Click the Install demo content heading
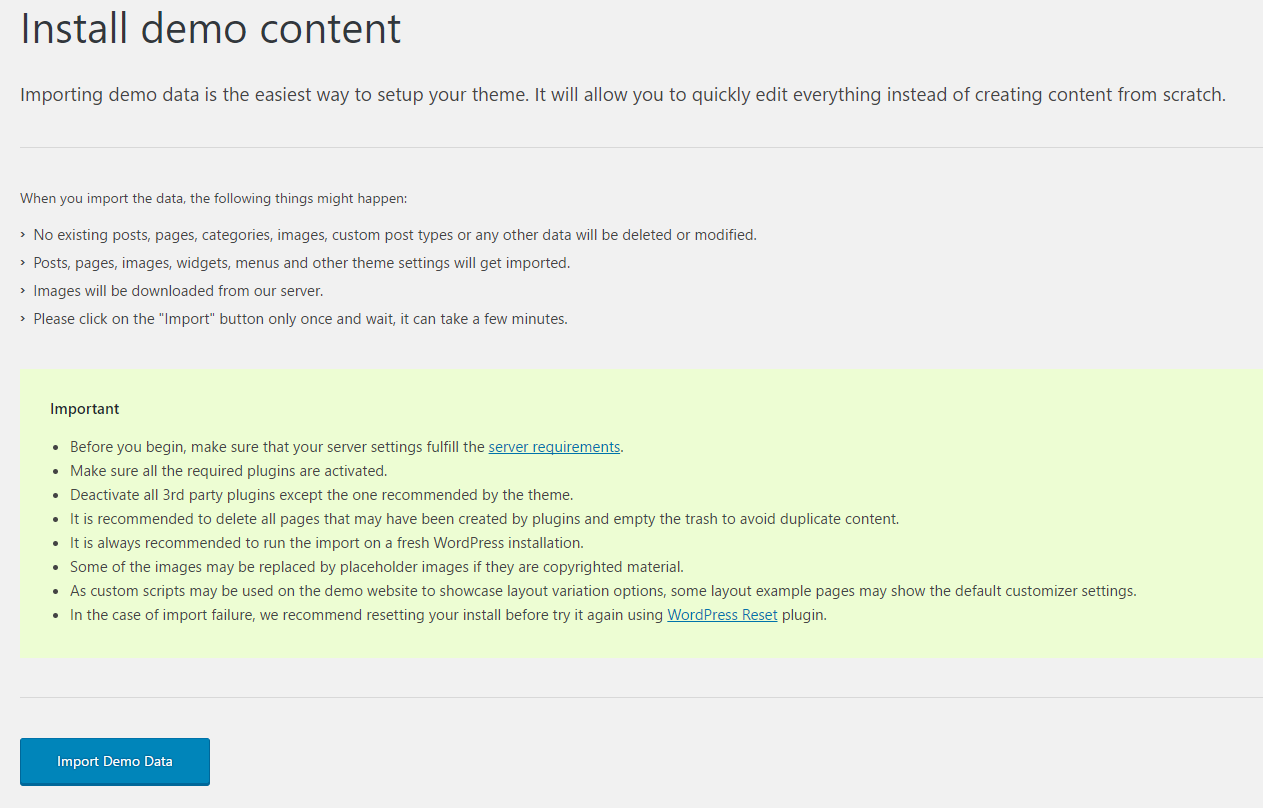The height and width of the screenshot is (808, 1263). coord(211,28)
